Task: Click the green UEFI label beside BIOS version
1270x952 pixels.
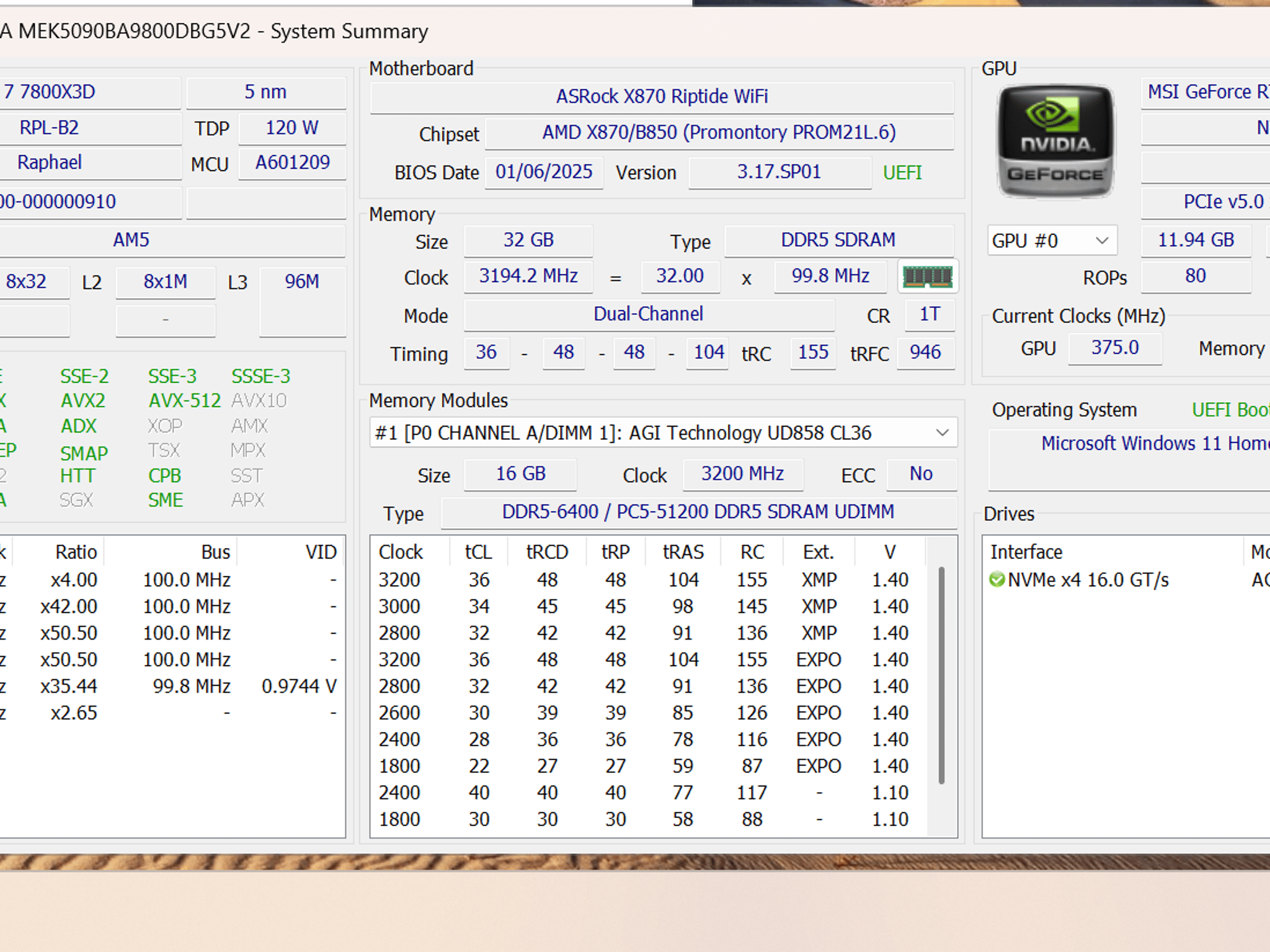Action: click(902, 172)
